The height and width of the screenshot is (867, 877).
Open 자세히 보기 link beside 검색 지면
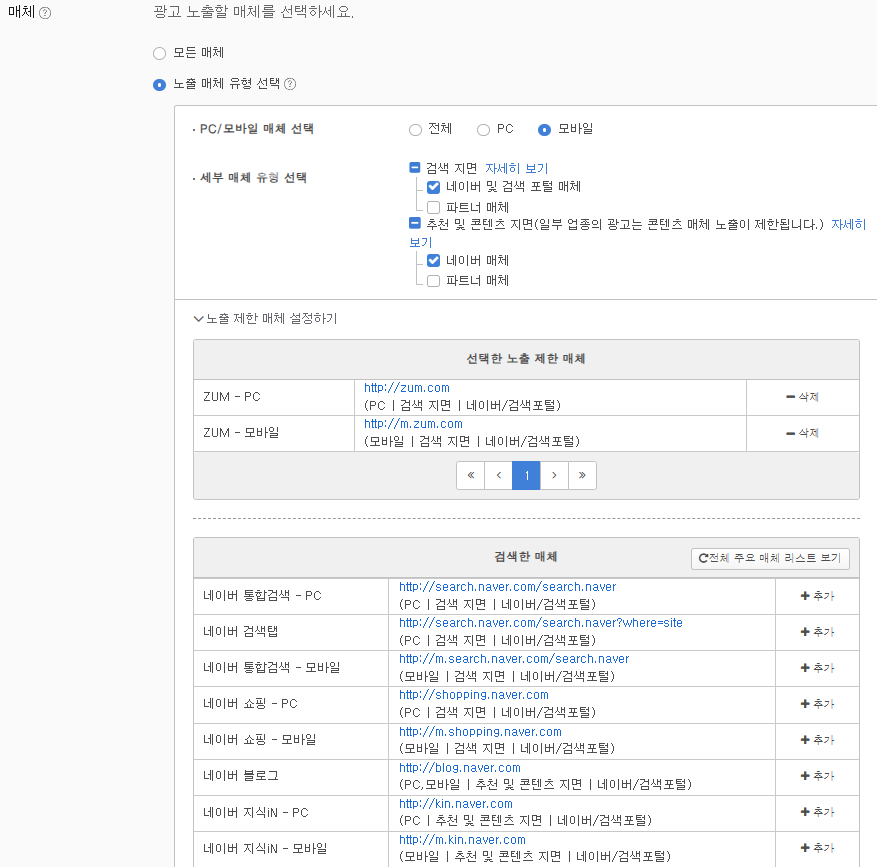click(516, 169)
